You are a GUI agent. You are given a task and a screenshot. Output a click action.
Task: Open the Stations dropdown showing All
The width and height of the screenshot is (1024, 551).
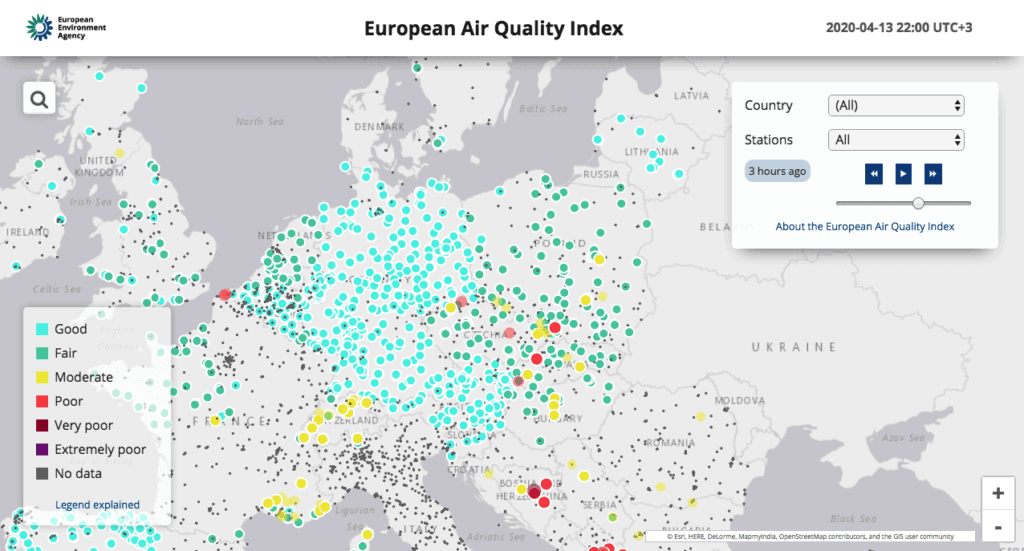896,140
